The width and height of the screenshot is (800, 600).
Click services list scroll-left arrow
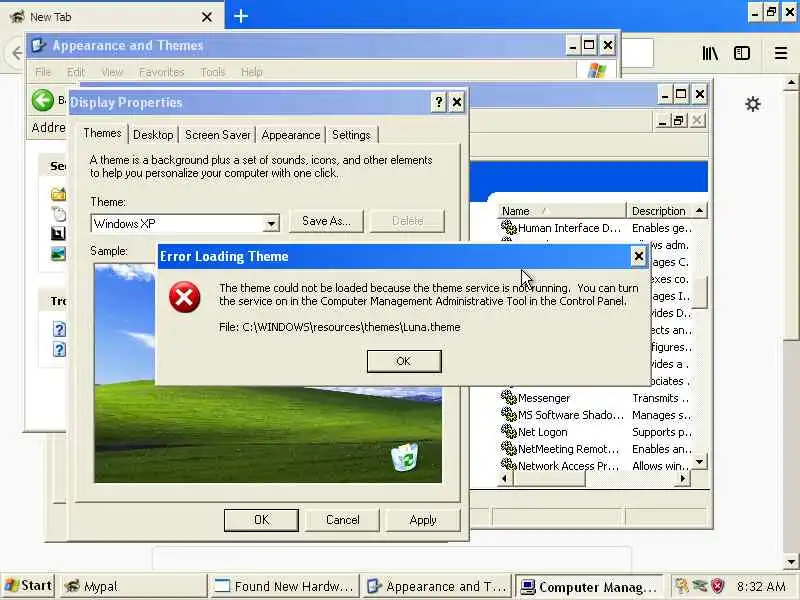(505, 479)
